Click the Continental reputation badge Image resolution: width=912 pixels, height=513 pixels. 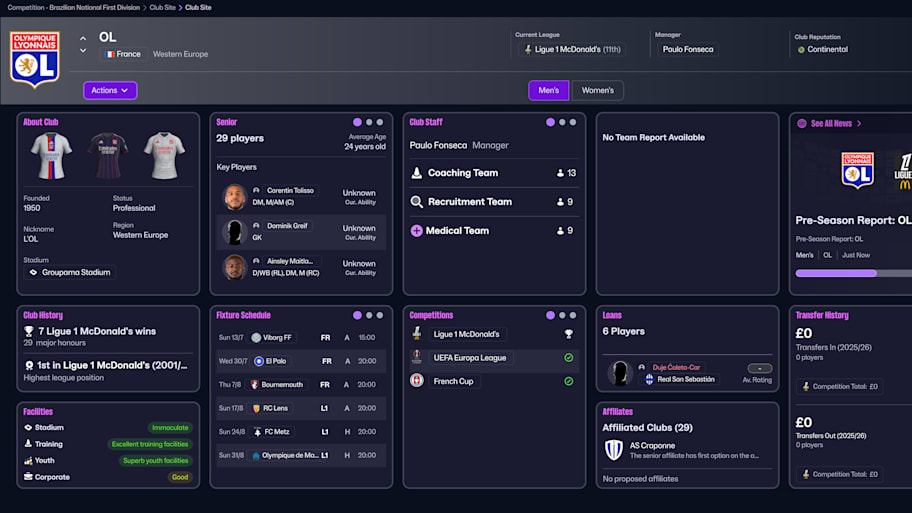click(822, 49)
